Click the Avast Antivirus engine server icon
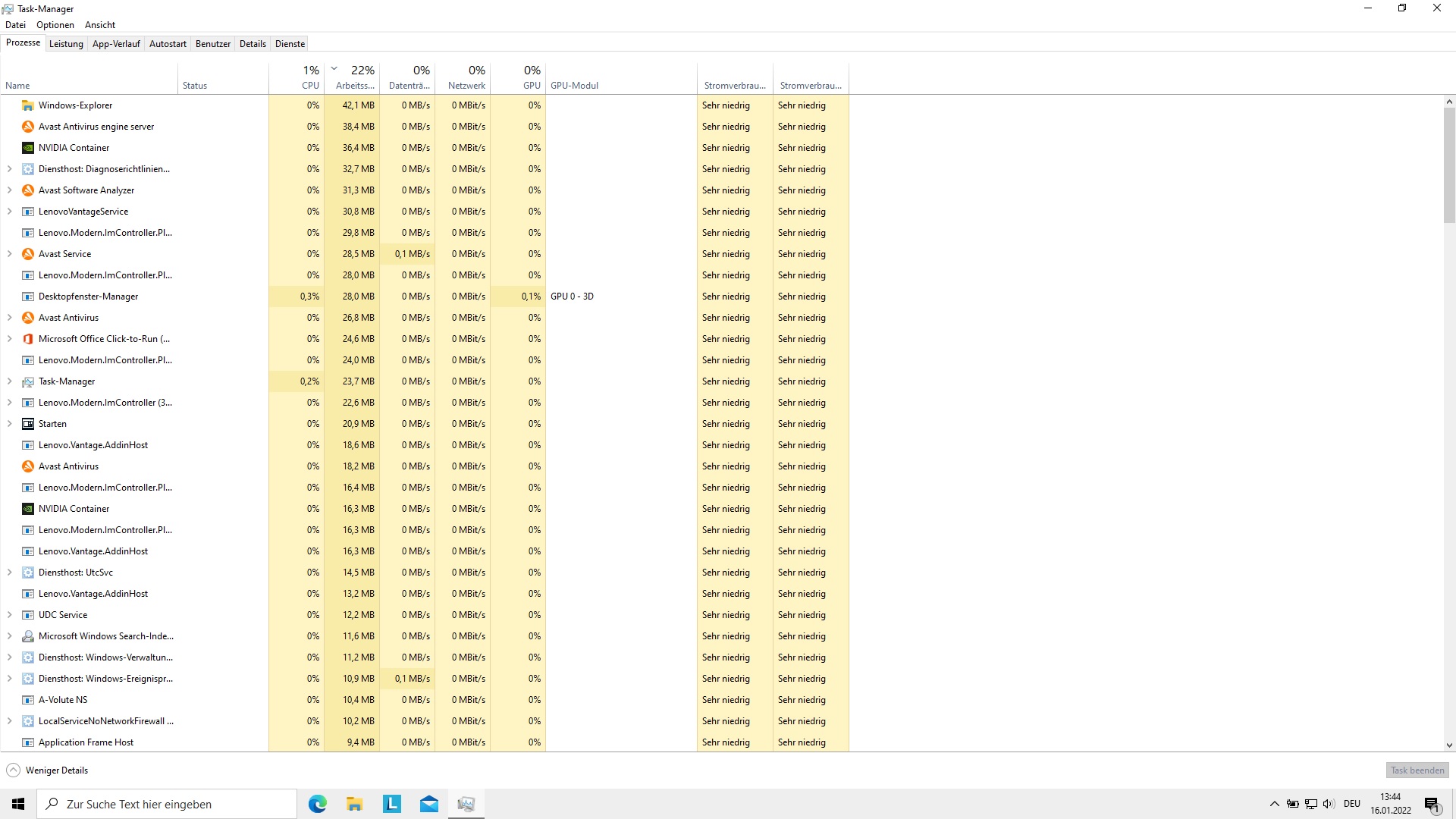Viewport: 1456px width, 819px height. click(x=28, y=127)
